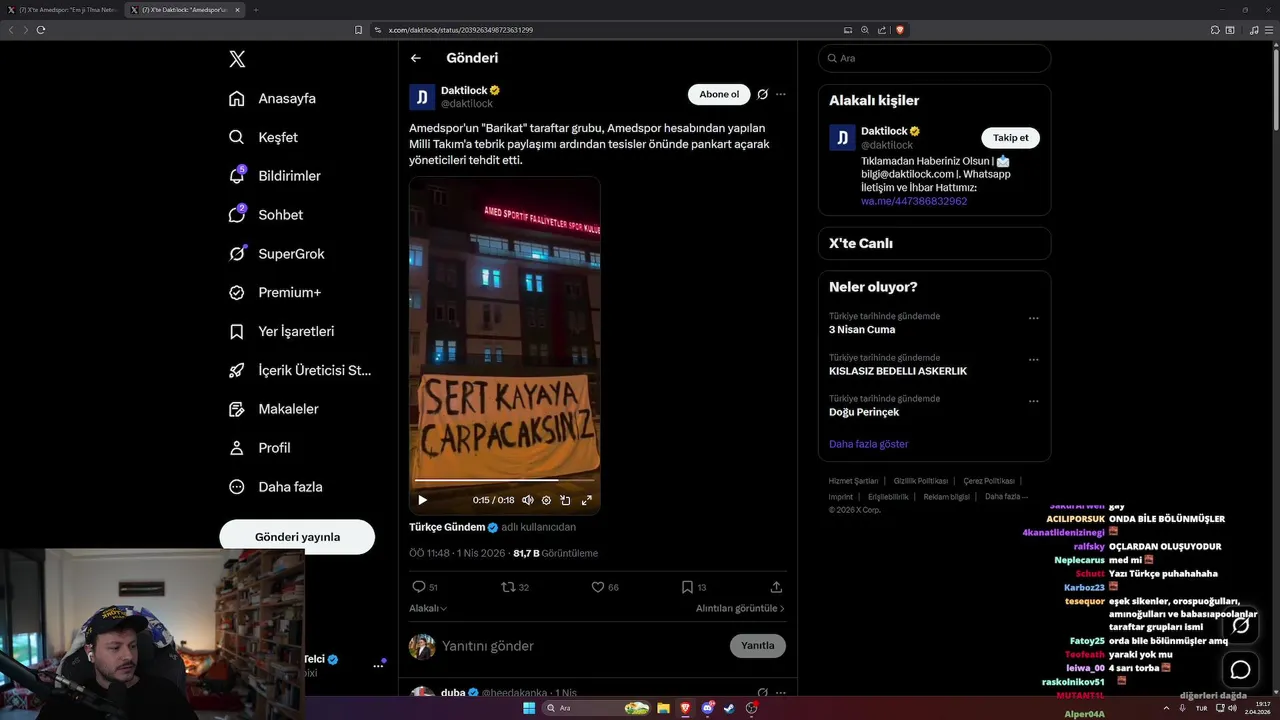This screenshot has height=720, width=1280.
Task: Switch to the X'te Amedspor browser tab
Action: [x=63, y=10]
